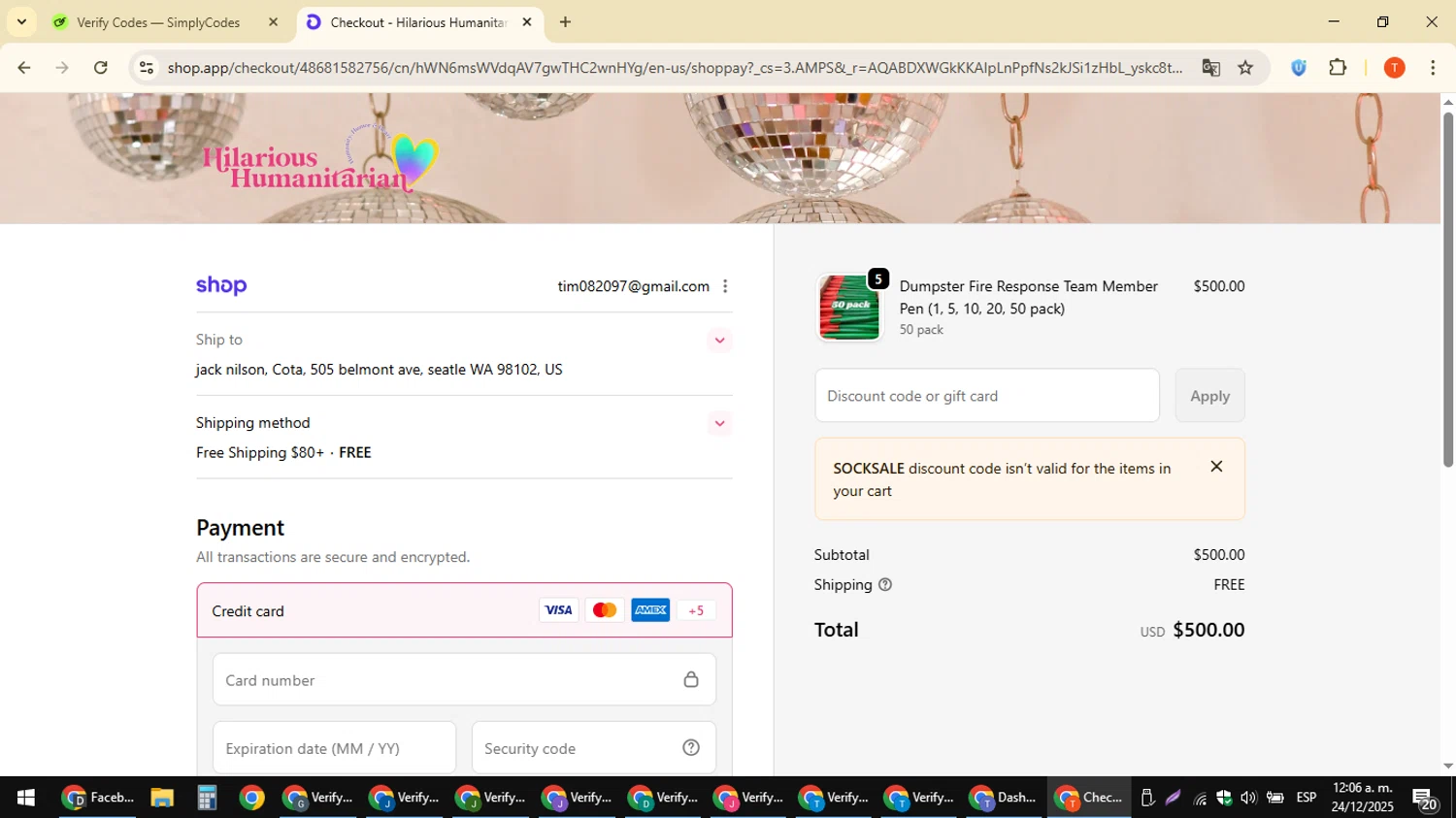
Task: Click the Apply discount button
Action: tap(1209, 396)
